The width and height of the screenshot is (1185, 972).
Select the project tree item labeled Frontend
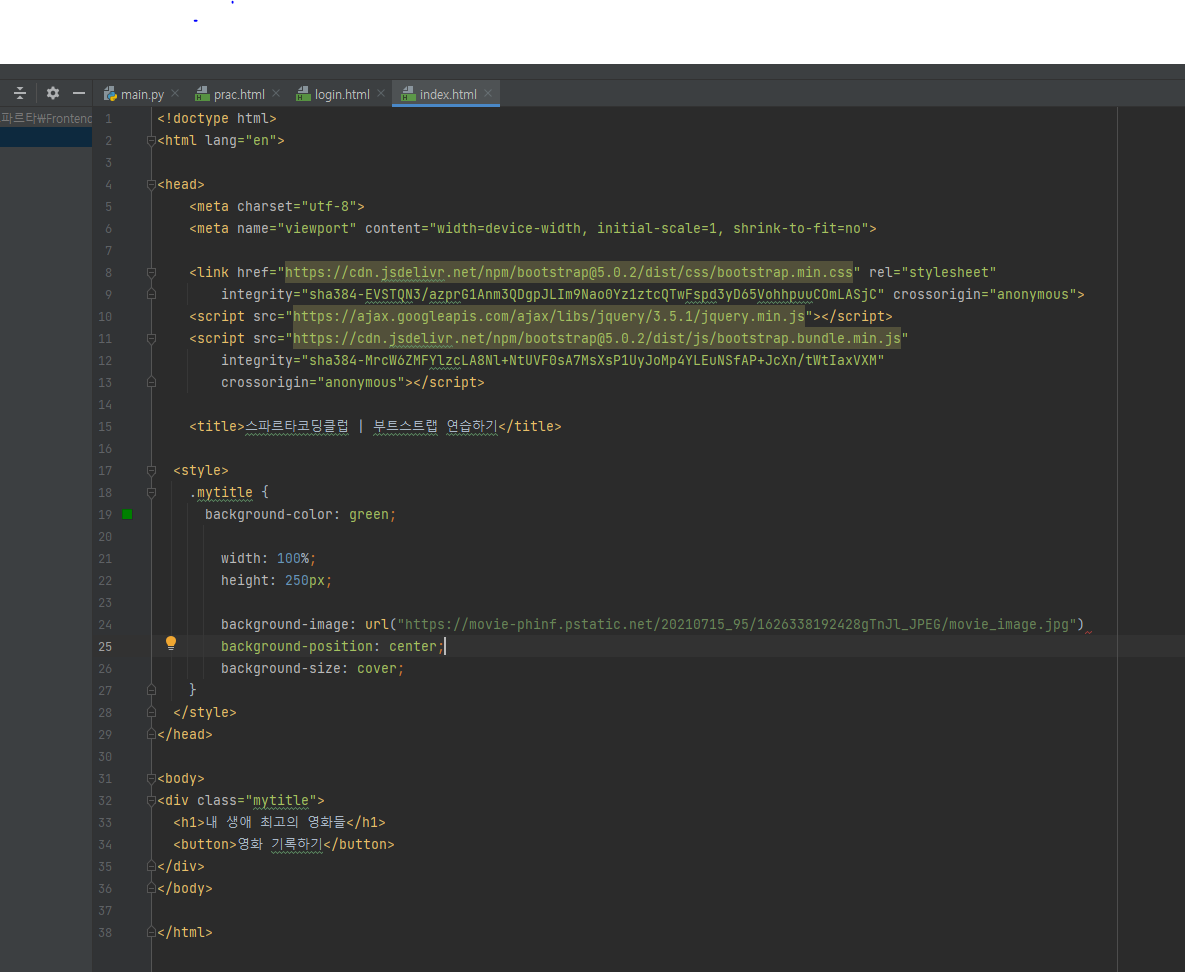(45, 118)
